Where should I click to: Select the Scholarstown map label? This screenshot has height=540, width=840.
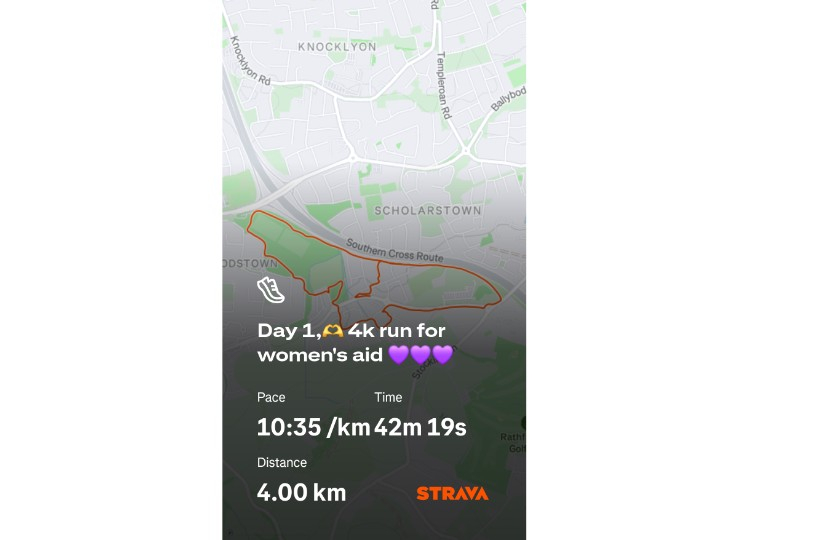[427, 211]
